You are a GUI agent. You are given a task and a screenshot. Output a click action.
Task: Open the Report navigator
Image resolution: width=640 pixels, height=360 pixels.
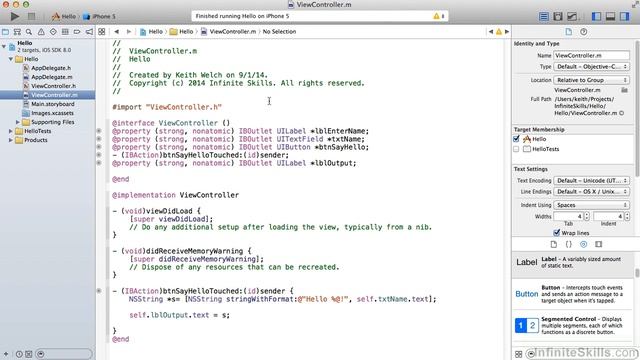tap(89, 31)
